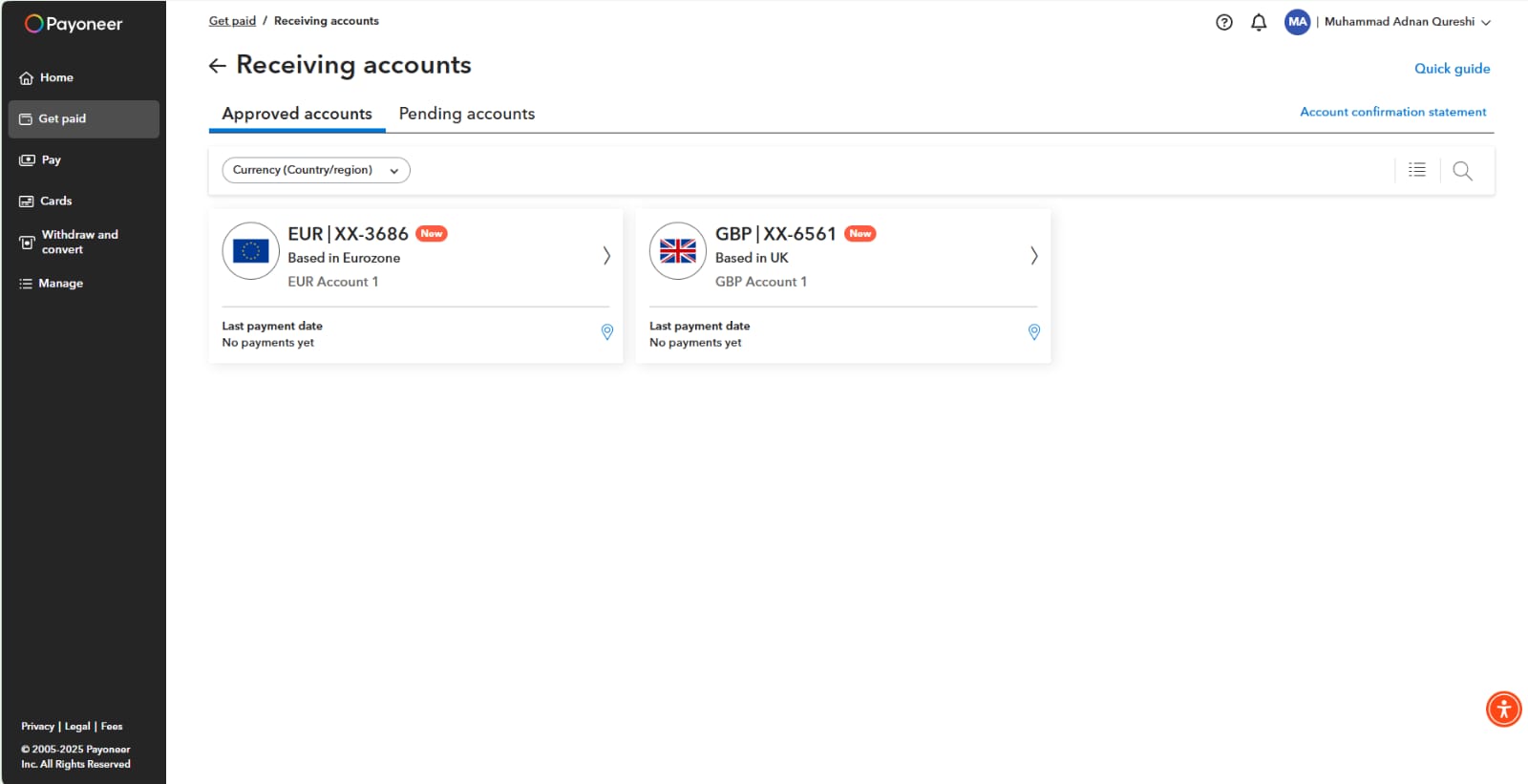This screenshot has height=784, width=1528.
Task: Click Account confirmation statement link
Action: (1392, 112)
